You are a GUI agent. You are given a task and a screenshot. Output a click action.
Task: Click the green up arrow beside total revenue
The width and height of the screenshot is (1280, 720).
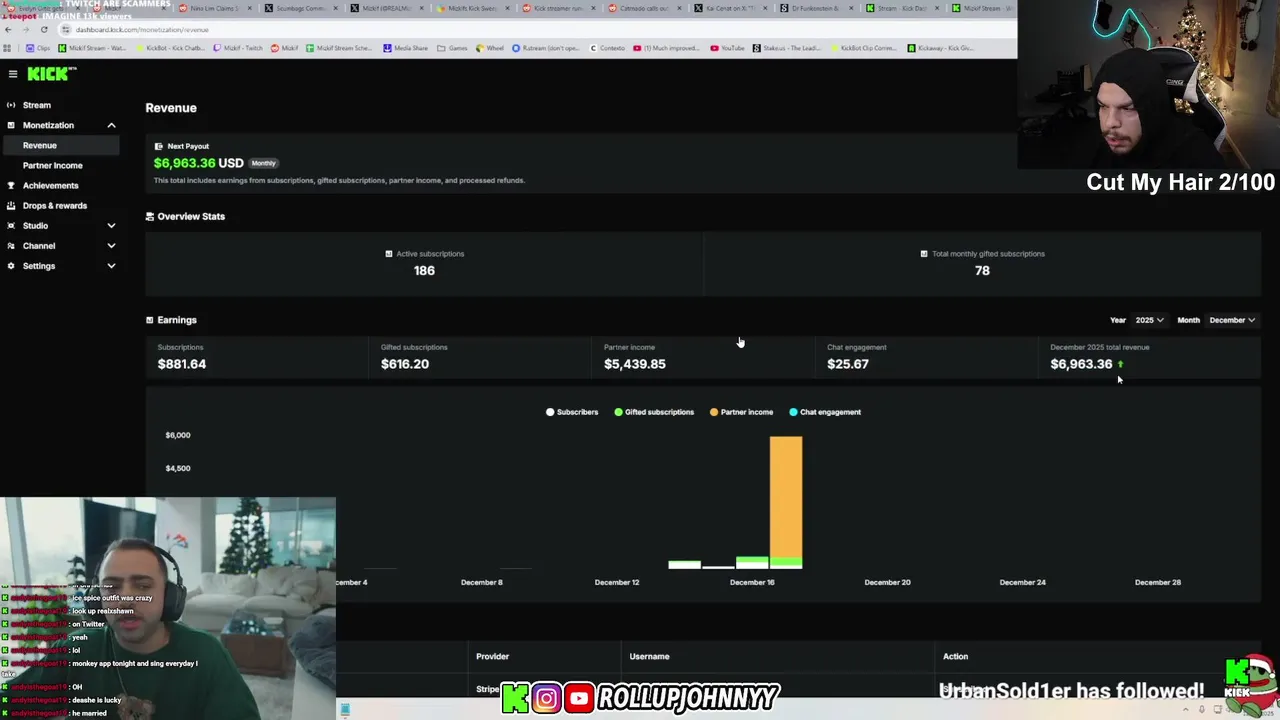1120,364
